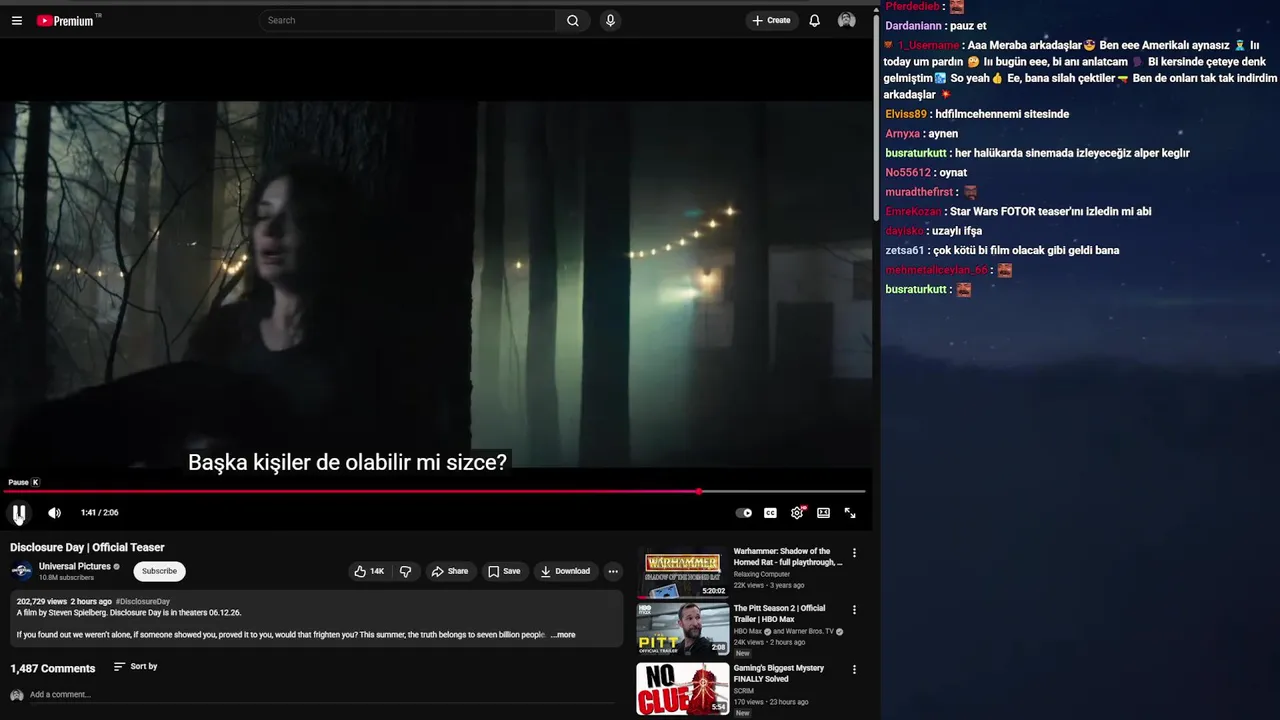Open more actions ellipsis under video
The height and width of the screenshot is (720, 1280).
[x=613, y=571]
